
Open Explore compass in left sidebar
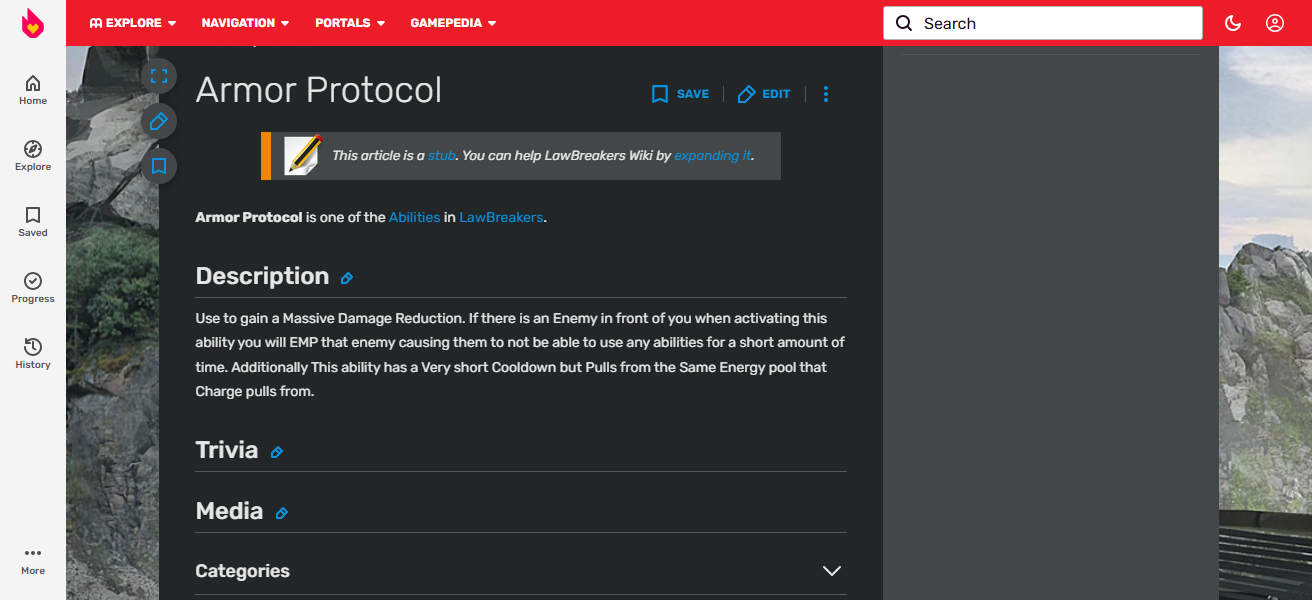pos(33,156)
